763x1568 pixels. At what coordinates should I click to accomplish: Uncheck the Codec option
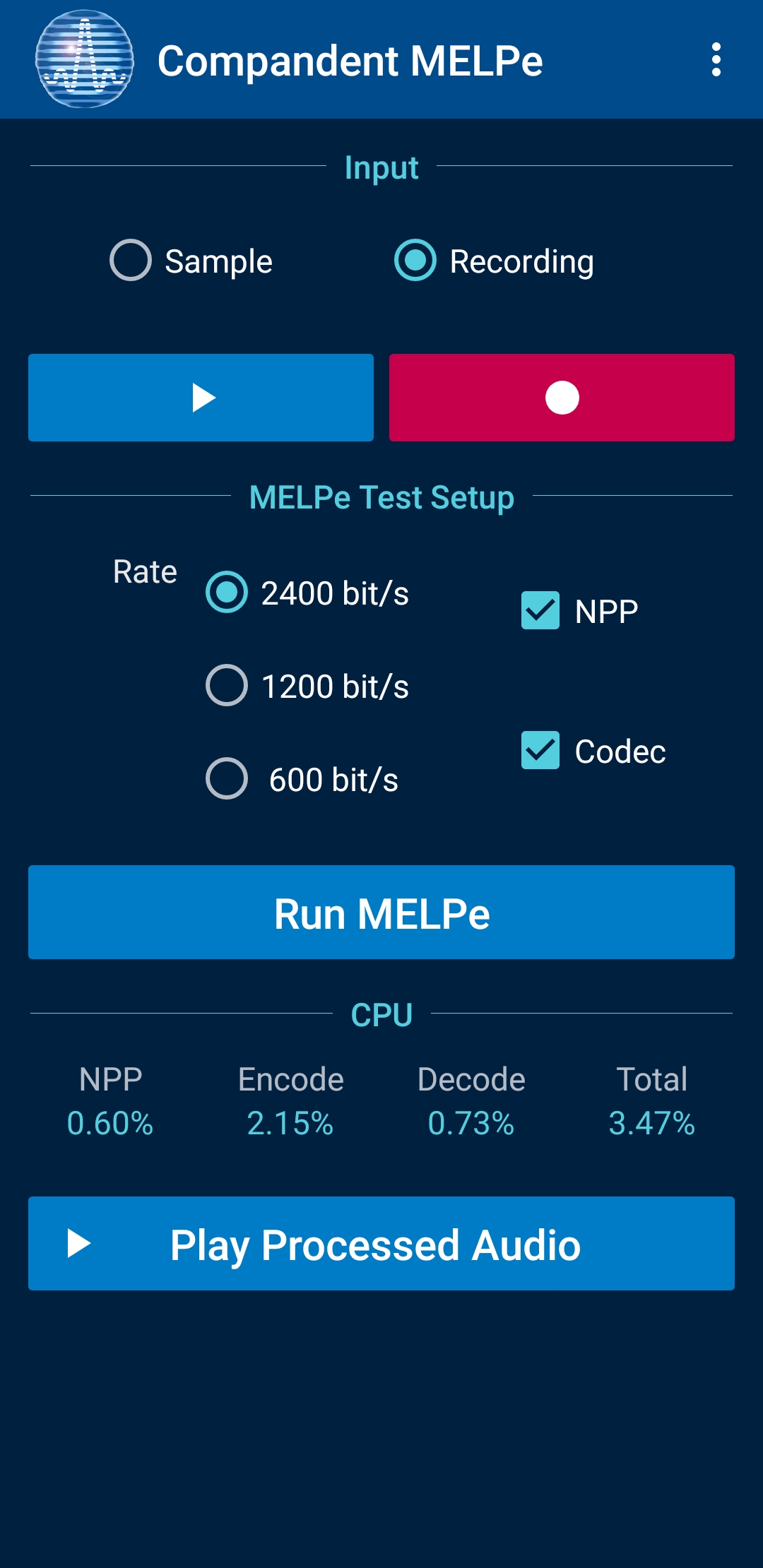540,751
